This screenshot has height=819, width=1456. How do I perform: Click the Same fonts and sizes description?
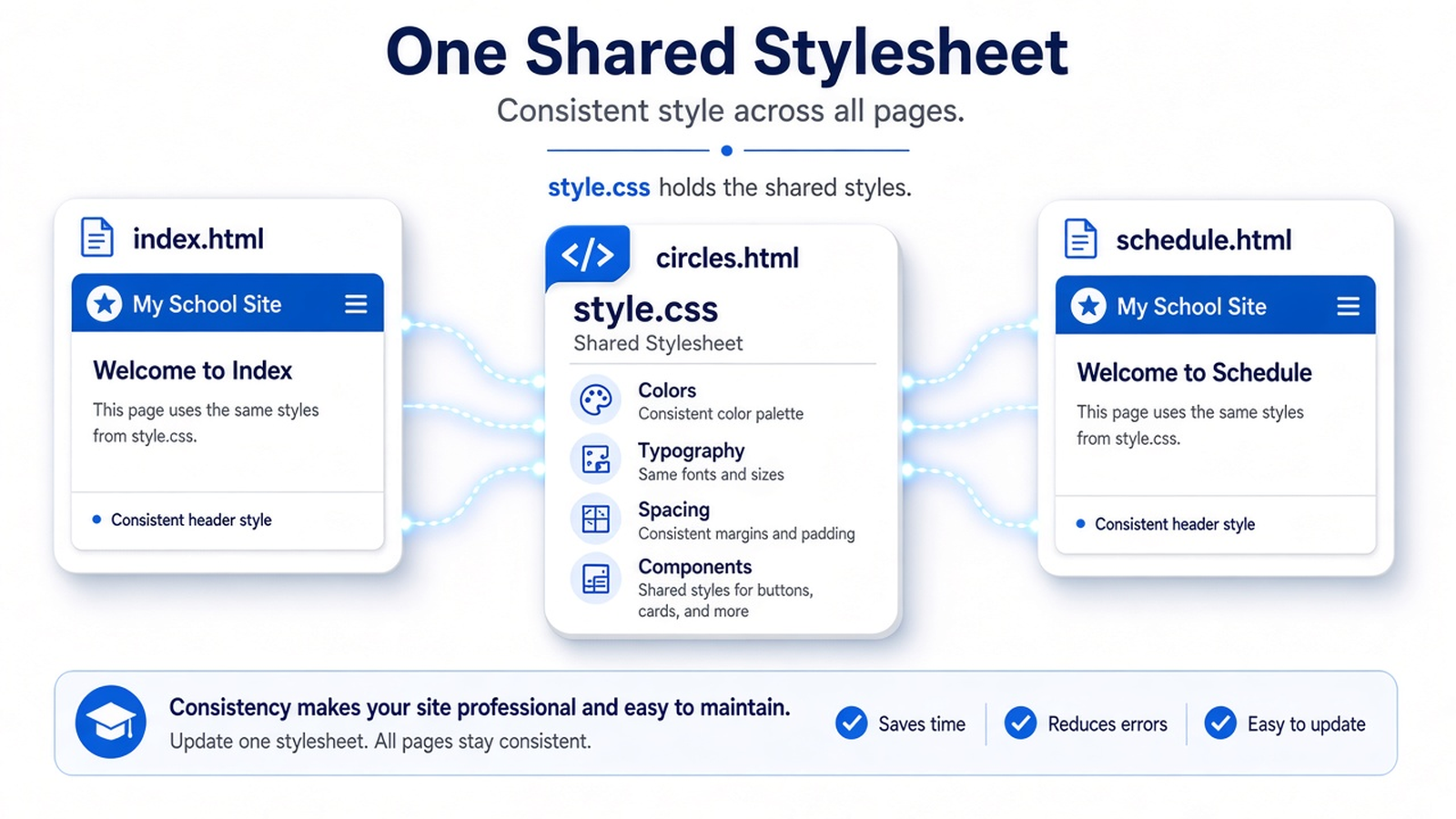[711, 474]
